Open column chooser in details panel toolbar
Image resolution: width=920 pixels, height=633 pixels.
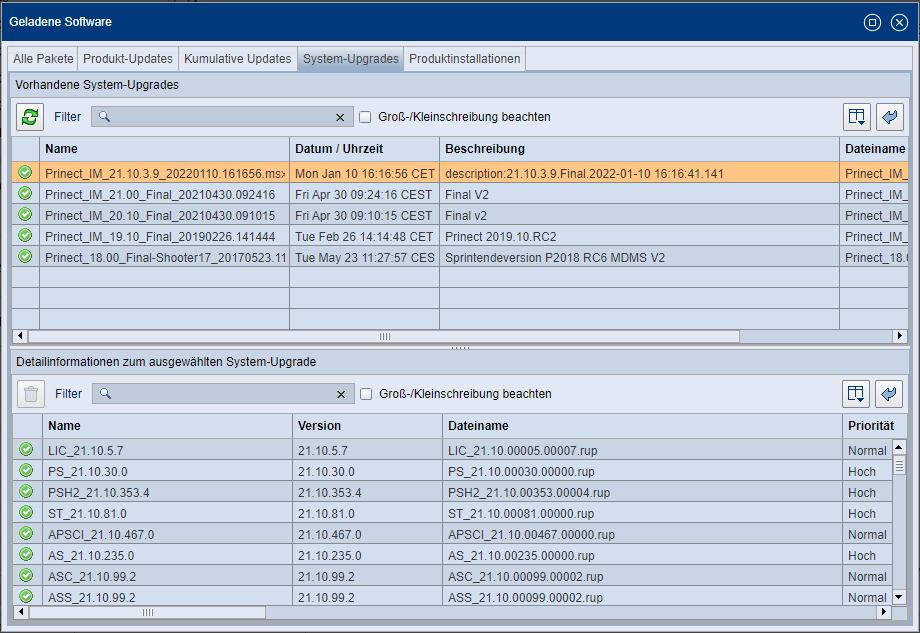(855, 394)
